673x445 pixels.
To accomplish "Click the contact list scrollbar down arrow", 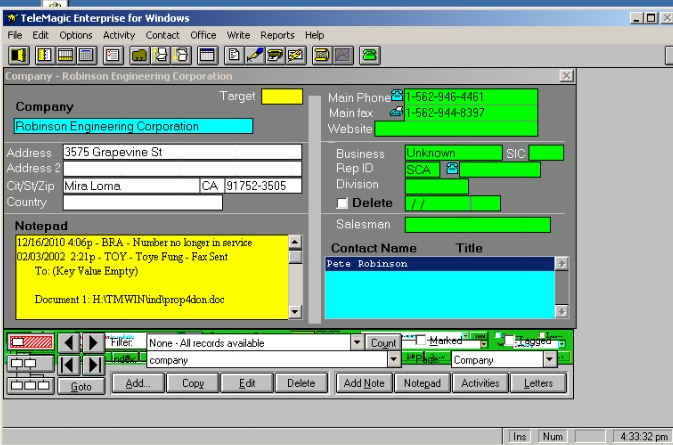I will click(x=561, y=311).
